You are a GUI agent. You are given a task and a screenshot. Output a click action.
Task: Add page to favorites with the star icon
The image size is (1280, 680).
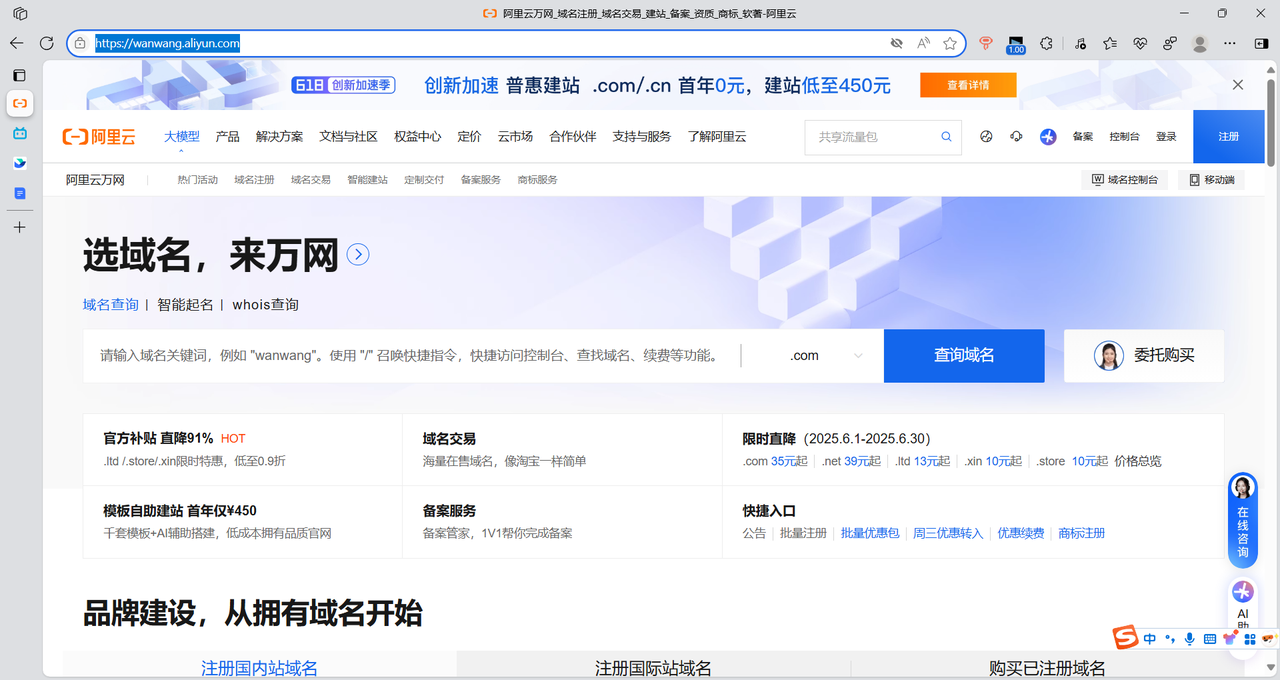[950, 43]
